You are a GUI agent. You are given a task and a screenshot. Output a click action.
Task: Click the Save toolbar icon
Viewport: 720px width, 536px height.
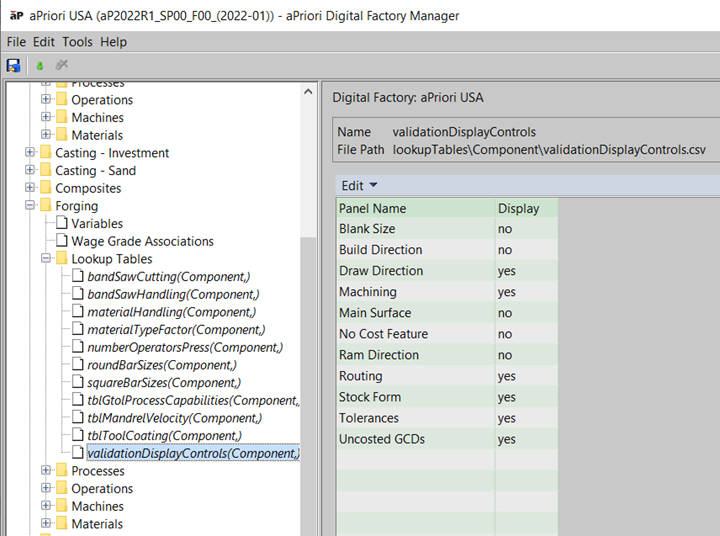(x=13, y=65)
